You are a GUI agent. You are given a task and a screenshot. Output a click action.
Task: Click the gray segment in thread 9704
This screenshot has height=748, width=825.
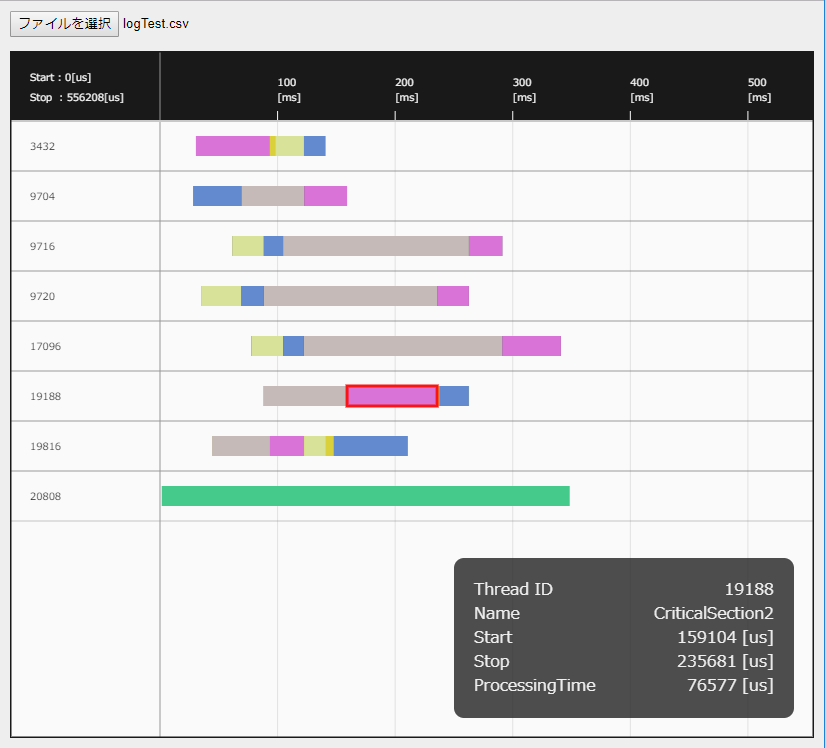click(273, 196)
